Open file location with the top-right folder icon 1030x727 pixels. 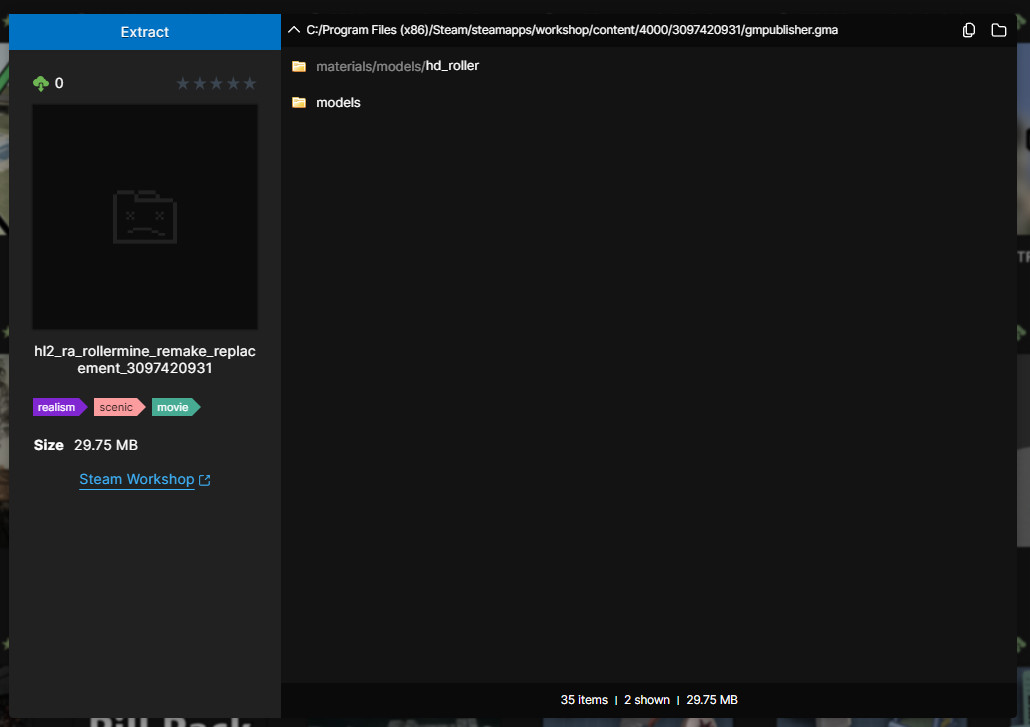click(x=998, y=30)
